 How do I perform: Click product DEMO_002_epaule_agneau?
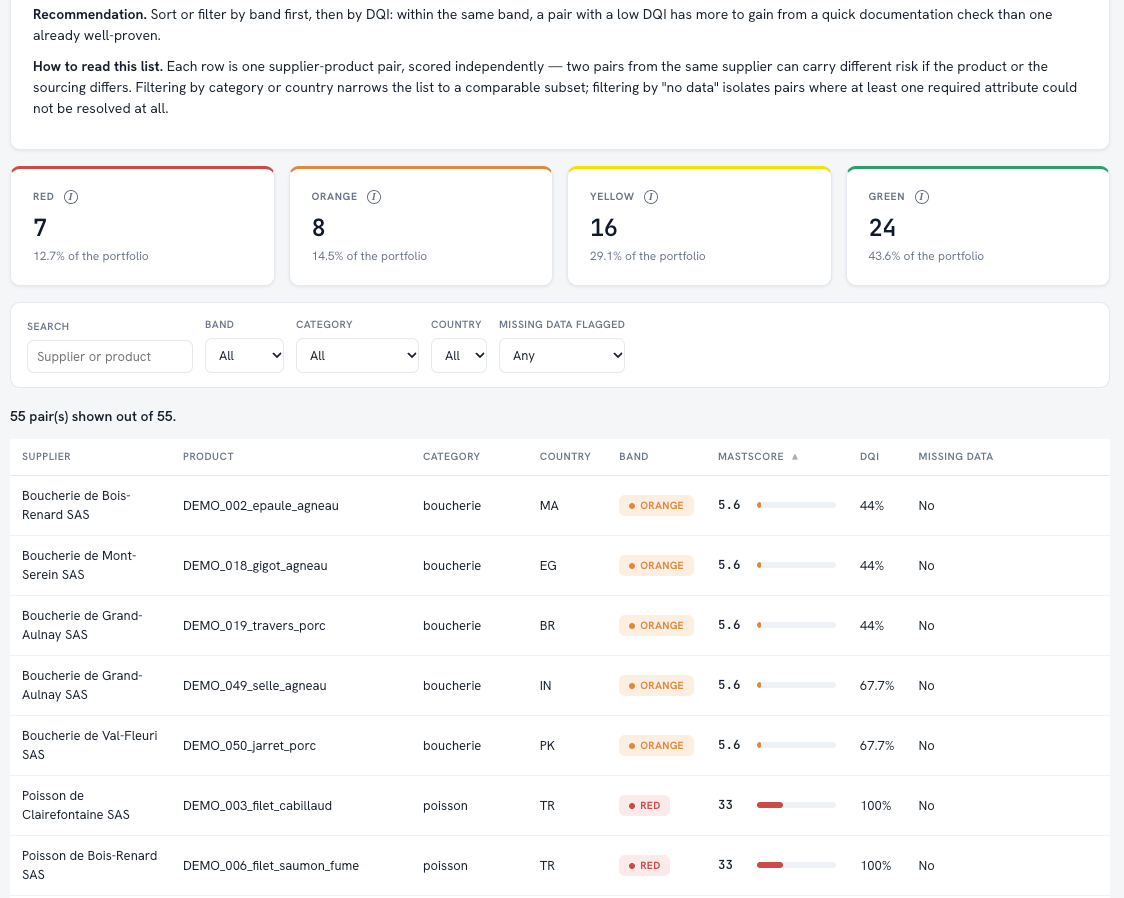pos(261,506)
